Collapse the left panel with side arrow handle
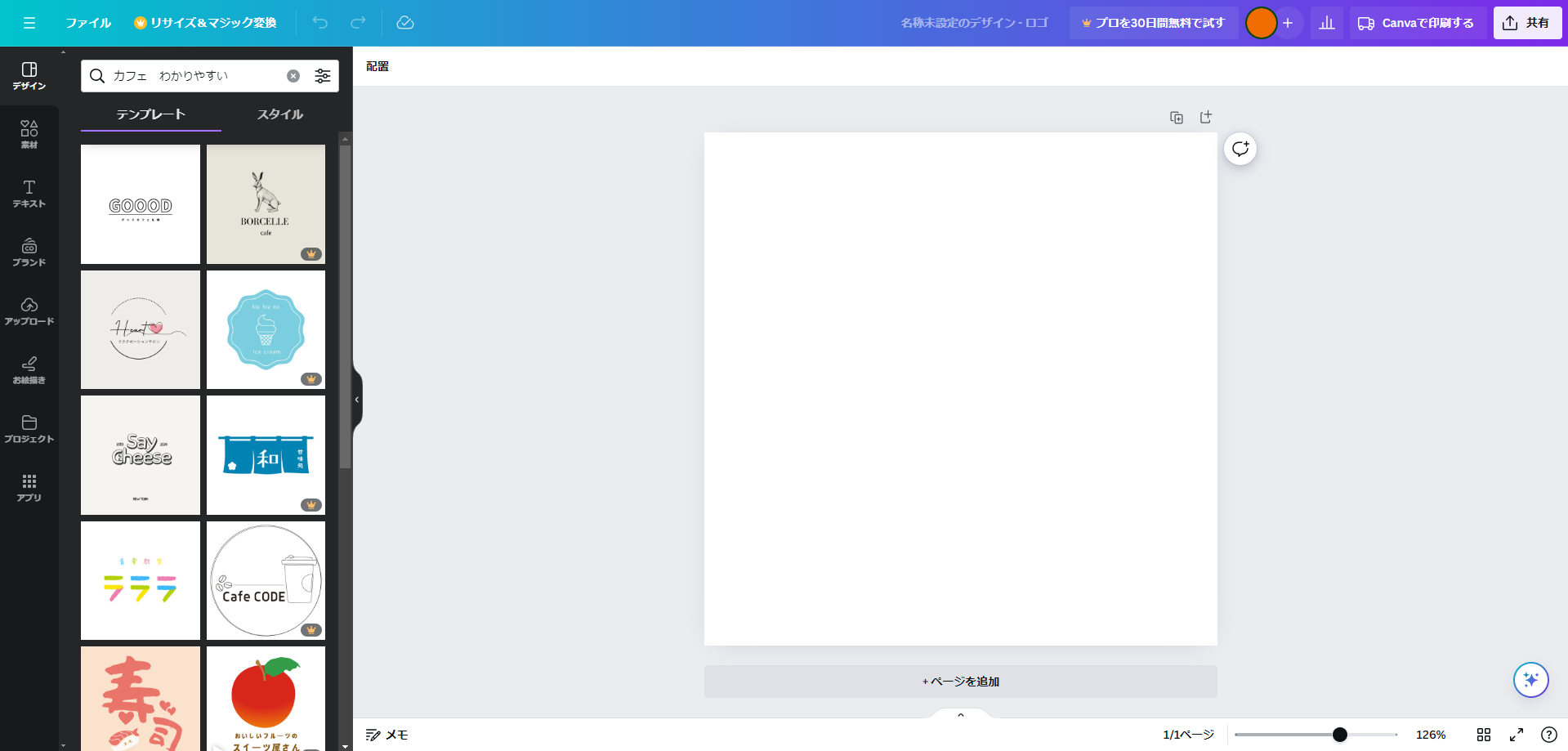 [356, 399]
